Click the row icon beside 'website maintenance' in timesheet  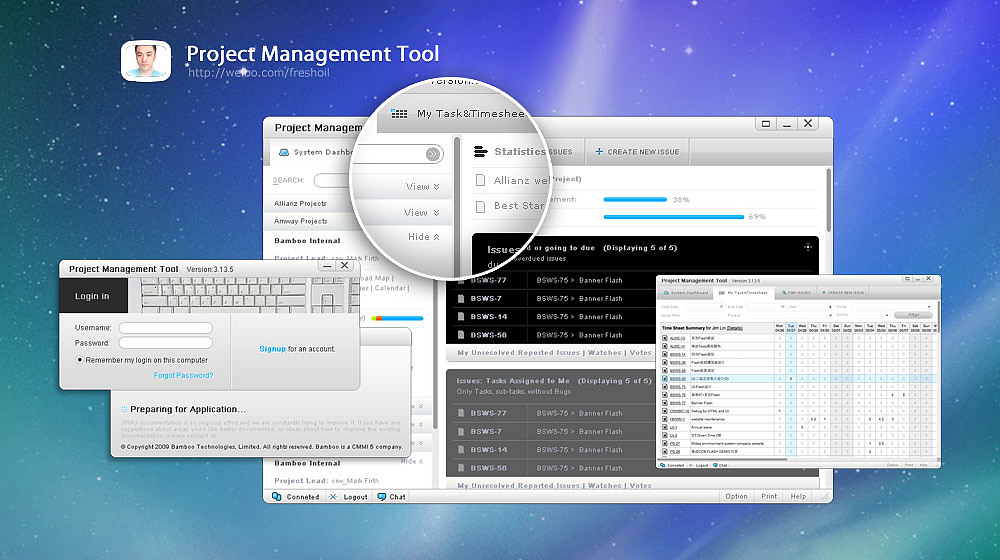click(665, 419)
